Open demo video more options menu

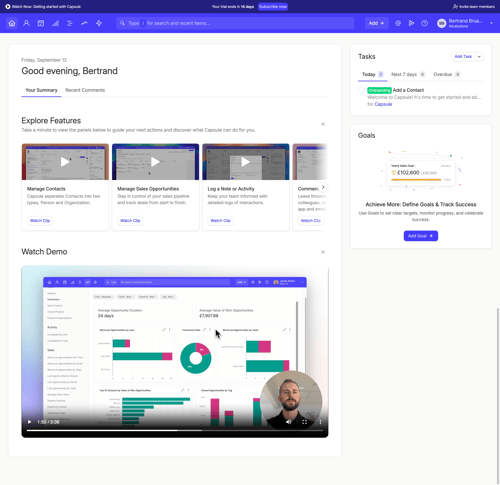(x=320, y=422)
